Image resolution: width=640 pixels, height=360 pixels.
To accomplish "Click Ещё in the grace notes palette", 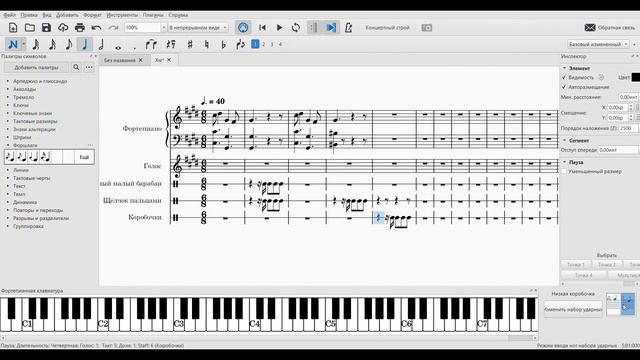I will pyautogui.click(x=84, y=157).
